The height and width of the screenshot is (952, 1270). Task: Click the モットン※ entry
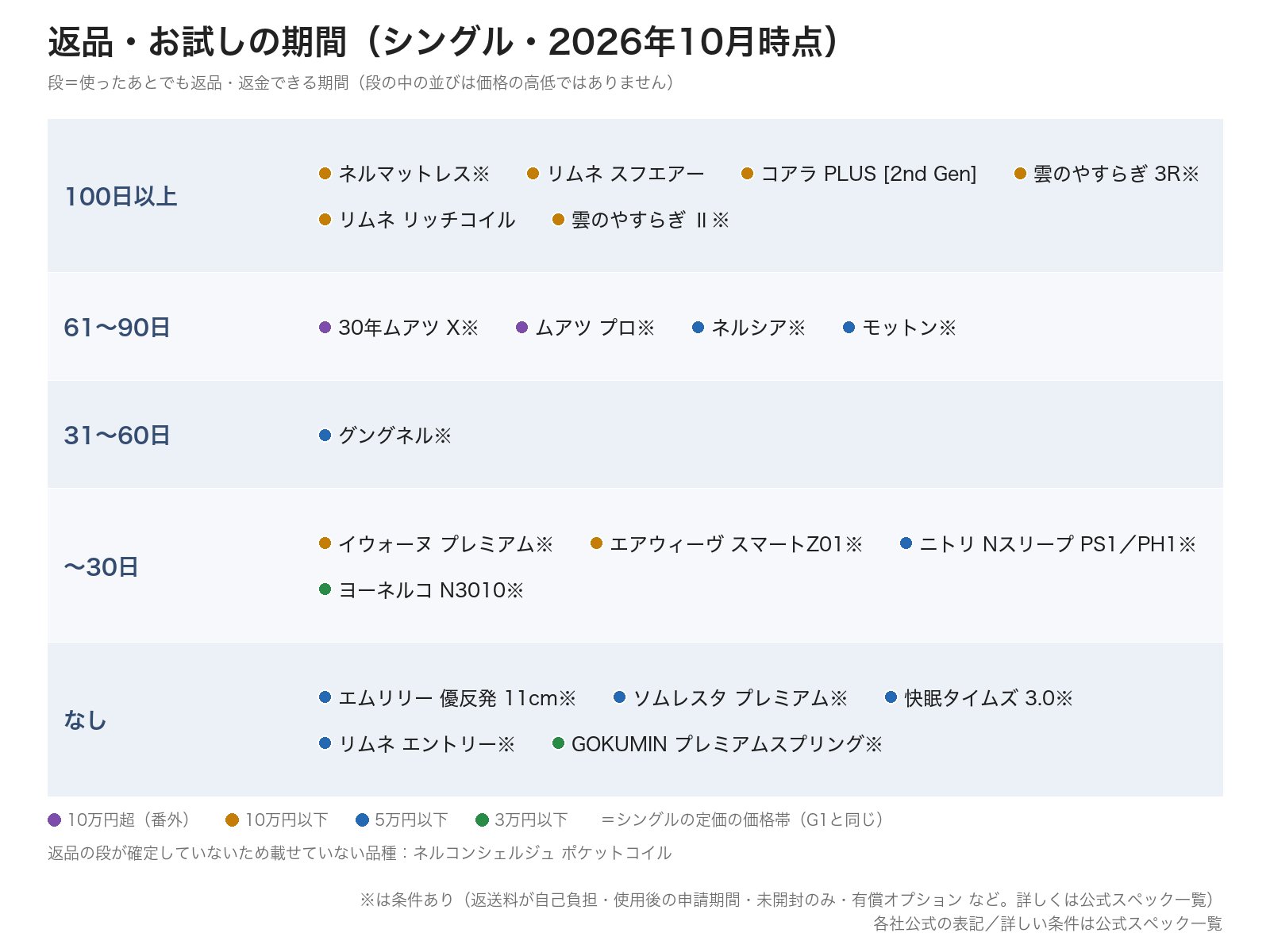point(899,328)
